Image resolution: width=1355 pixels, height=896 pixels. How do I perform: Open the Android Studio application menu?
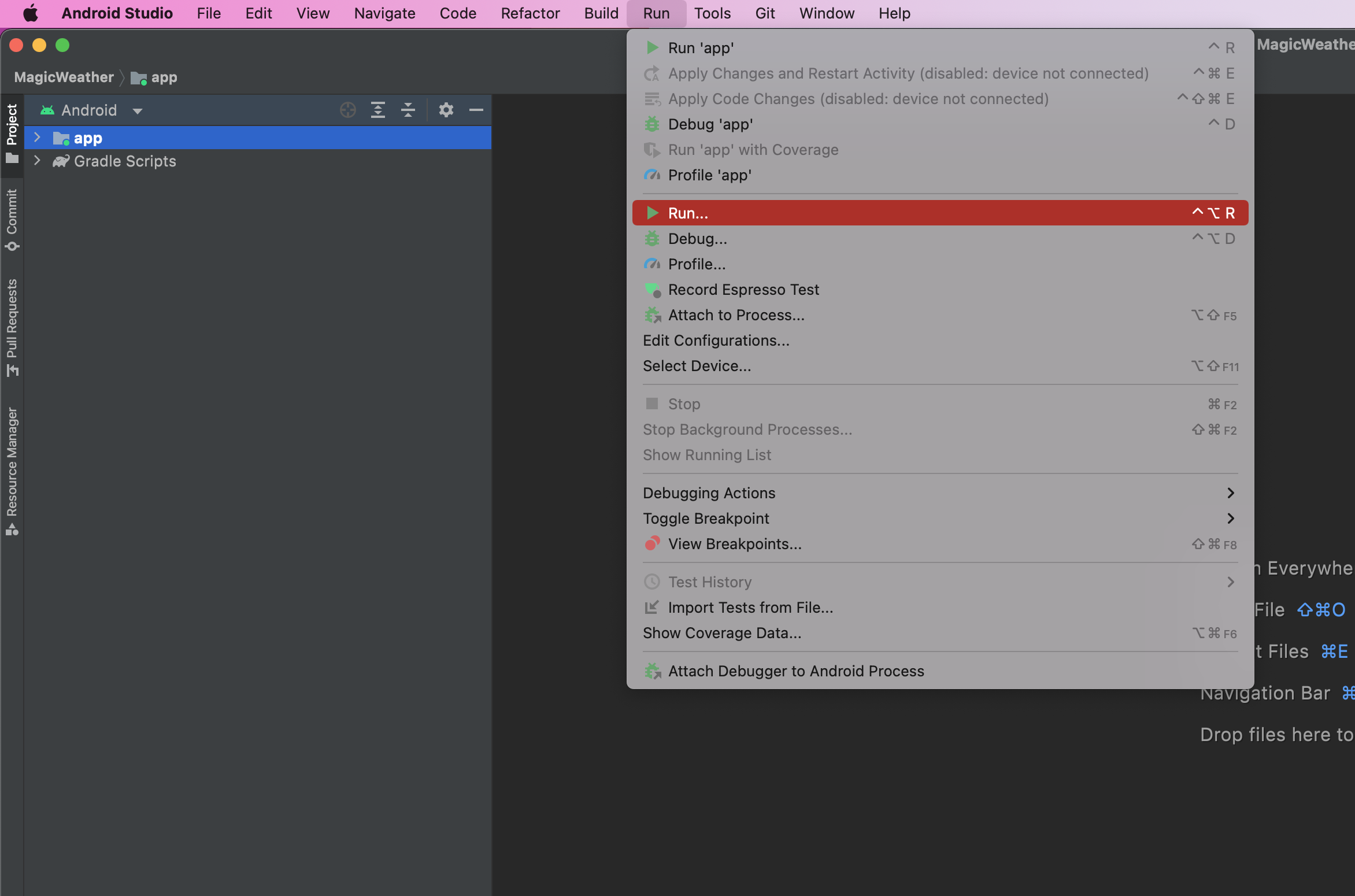[x=117, y=13]
